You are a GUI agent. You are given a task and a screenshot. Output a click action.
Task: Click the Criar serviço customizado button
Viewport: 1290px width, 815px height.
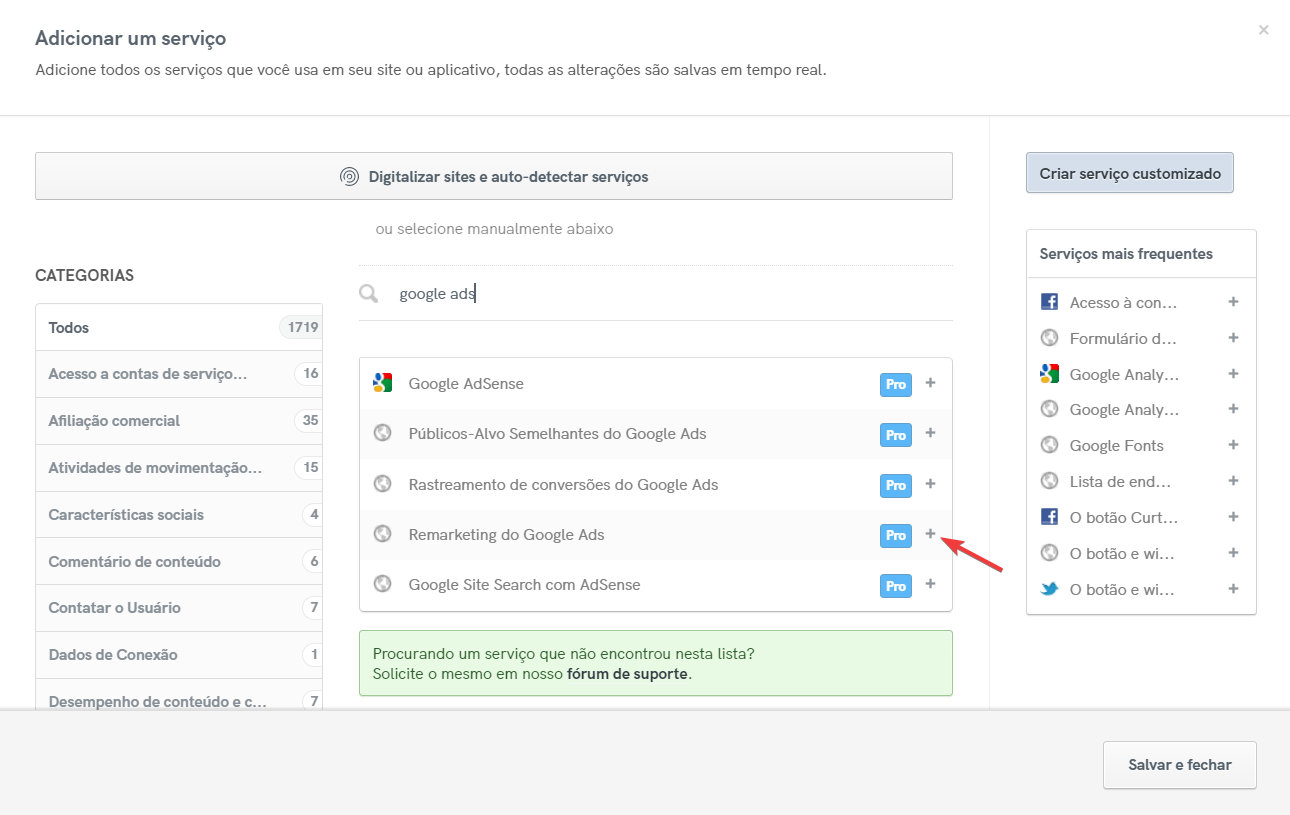coord(1129,172)
